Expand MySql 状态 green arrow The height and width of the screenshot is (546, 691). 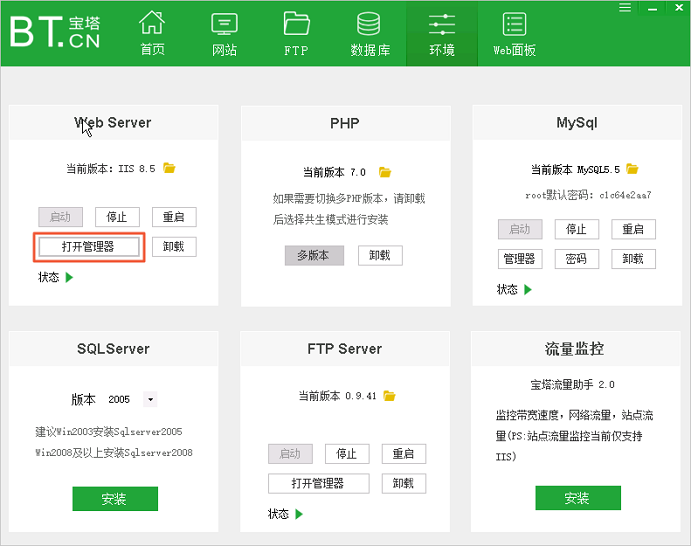coord(528,290)
